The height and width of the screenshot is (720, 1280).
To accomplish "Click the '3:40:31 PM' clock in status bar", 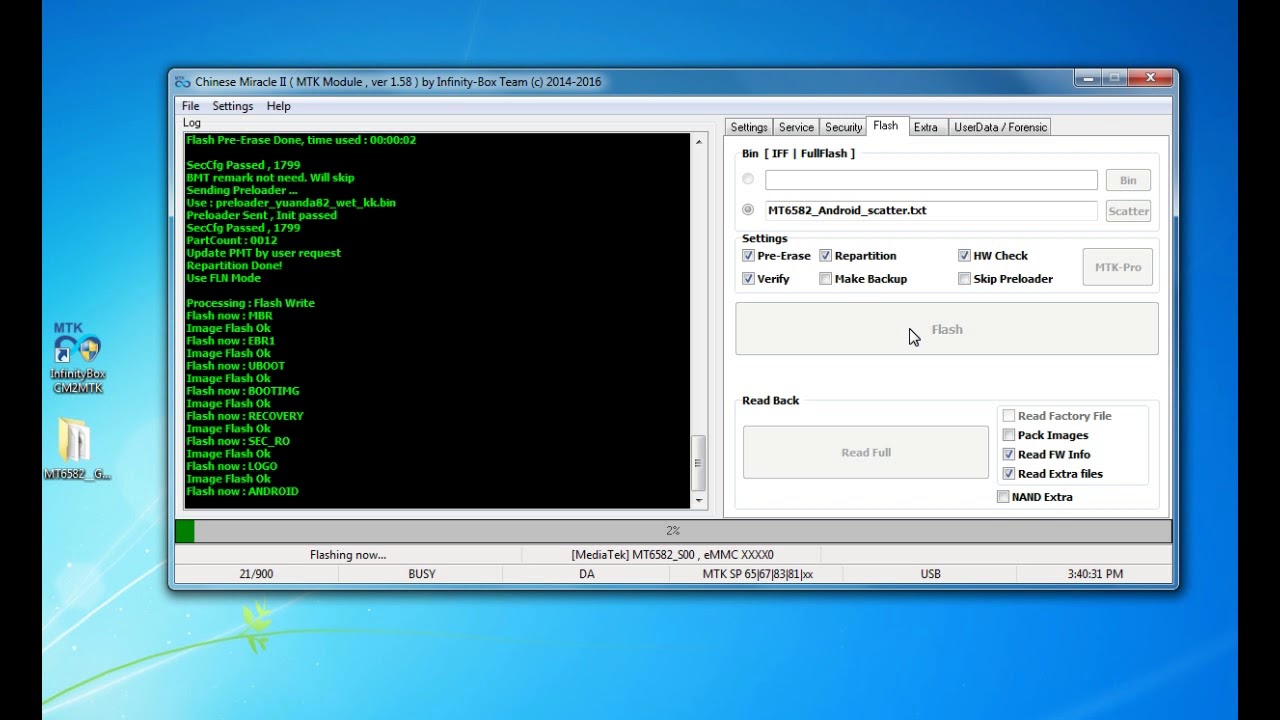I will [1094, 574].
